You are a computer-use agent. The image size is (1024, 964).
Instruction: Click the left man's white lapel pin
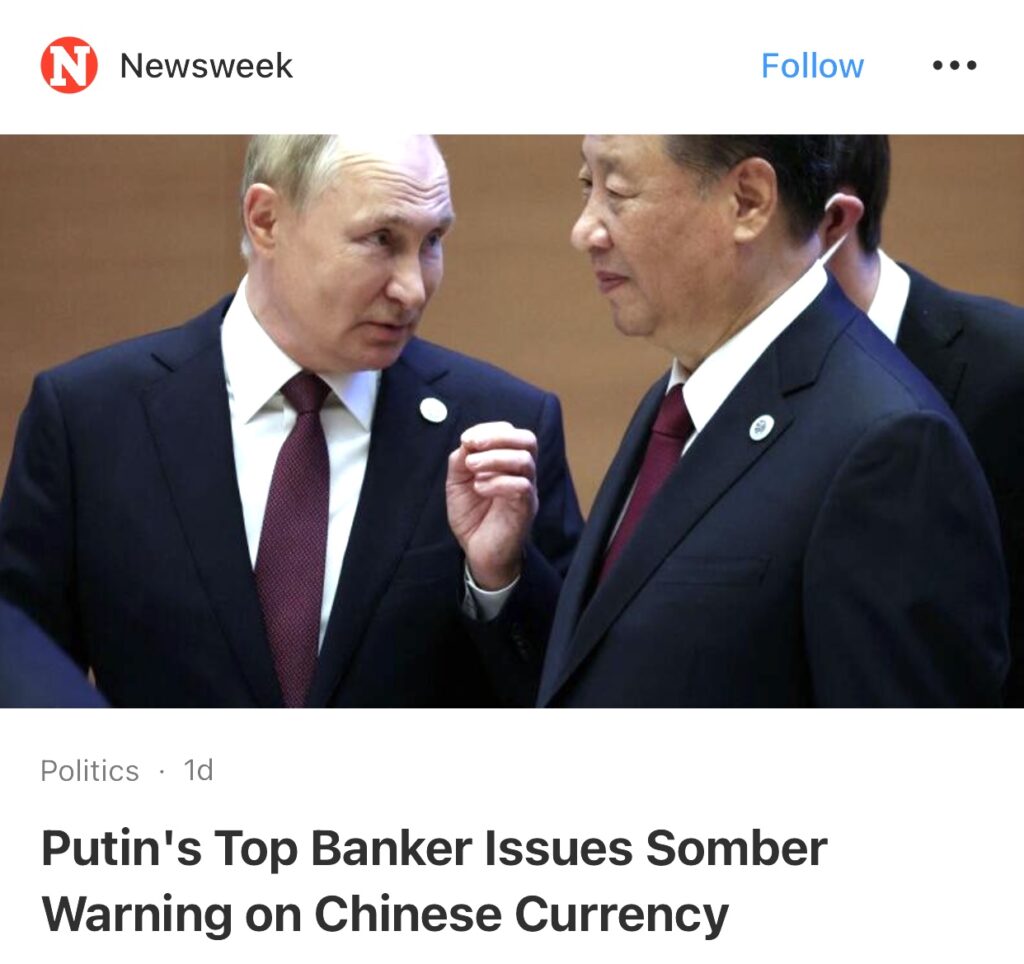pyautogui.click(x=434, y=410)
